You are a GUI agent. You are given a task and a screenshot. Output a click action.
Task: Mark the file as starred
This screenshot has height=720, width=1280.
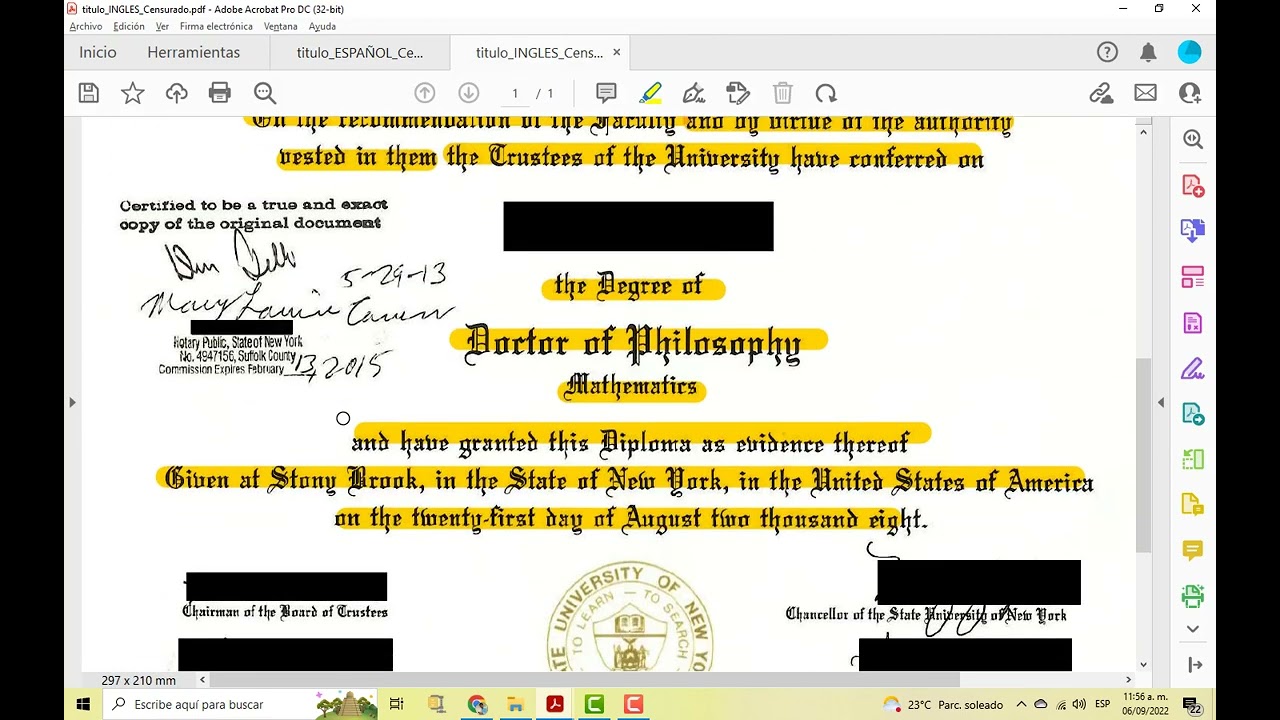[133, 93]
